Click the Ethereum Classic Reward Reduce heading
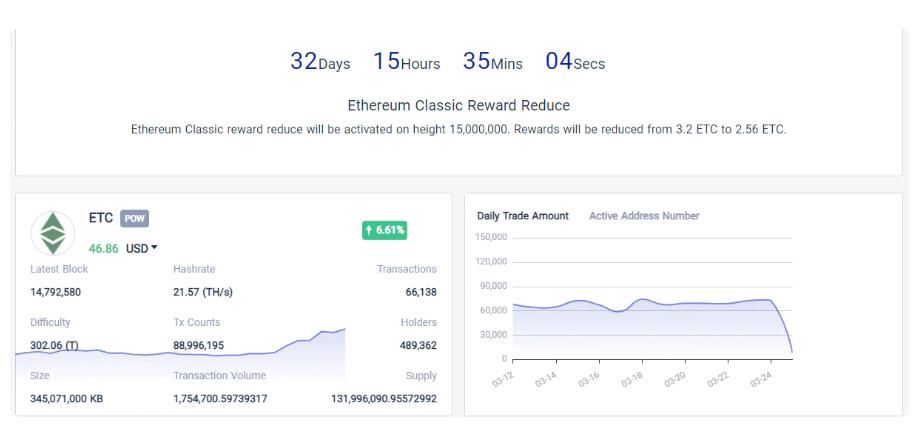 pyautogui.click(x=458, y=105)
